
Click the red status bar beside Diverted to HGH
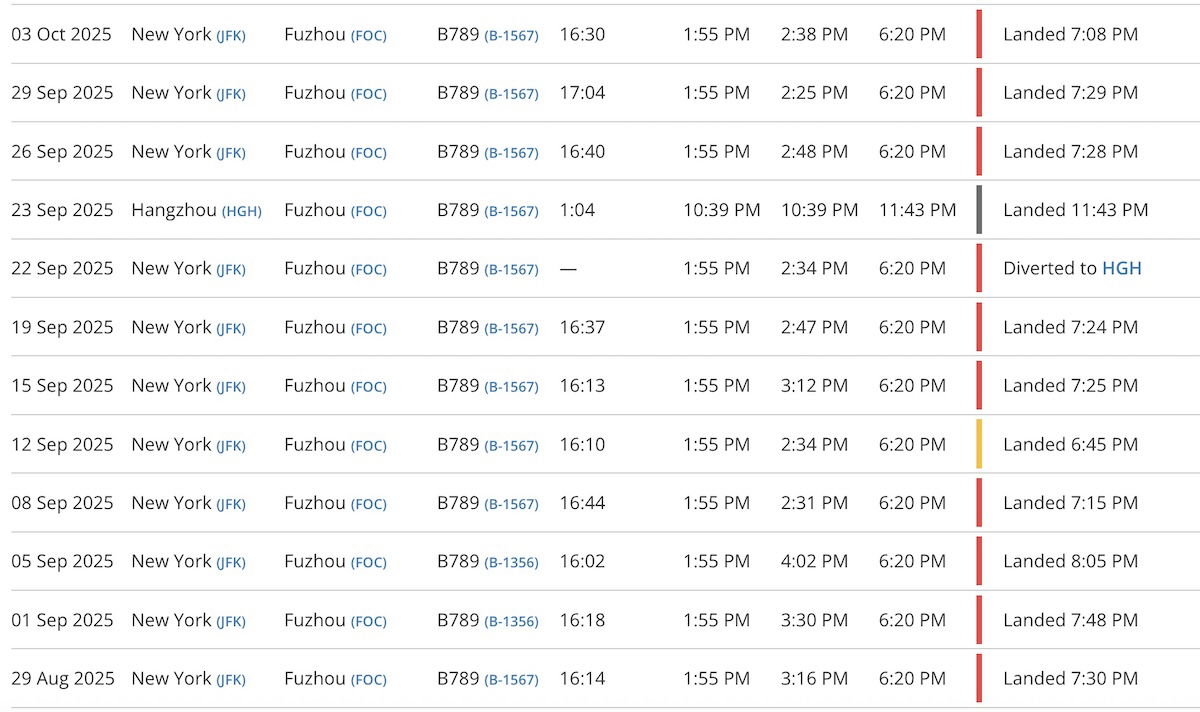[x=979, y=268]
